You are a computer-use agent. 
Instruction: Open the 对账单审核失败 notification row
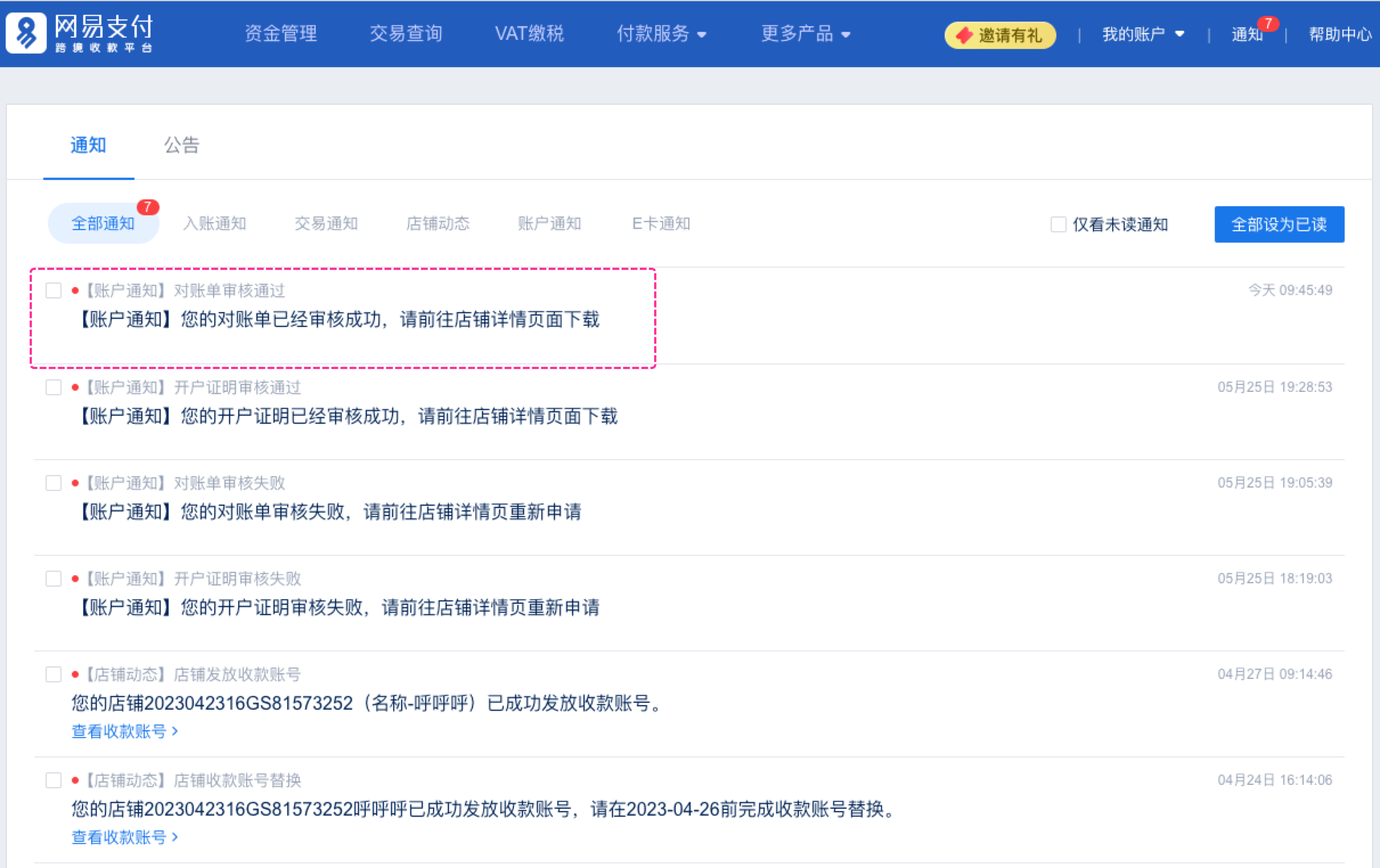click(329, 511)
